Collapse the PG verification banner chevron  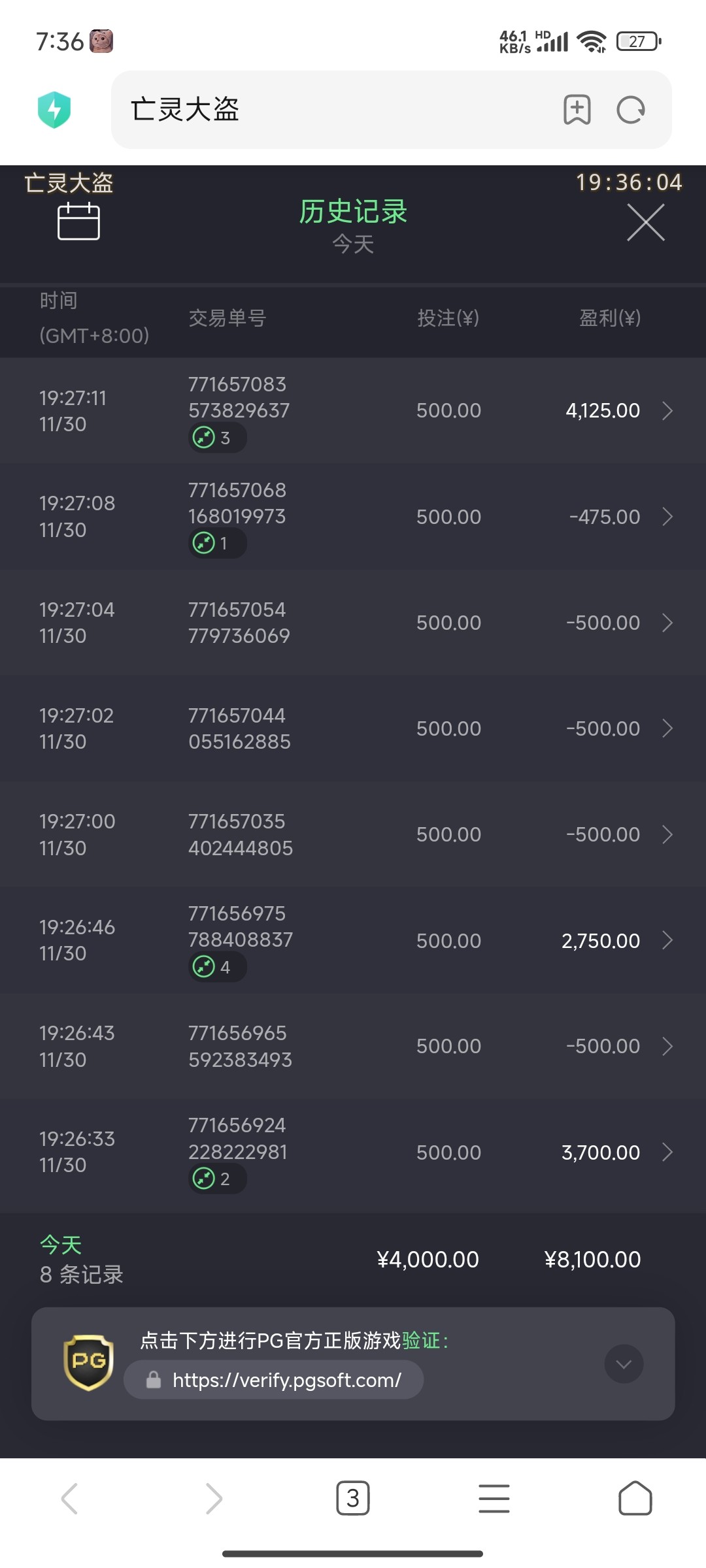624,1364
